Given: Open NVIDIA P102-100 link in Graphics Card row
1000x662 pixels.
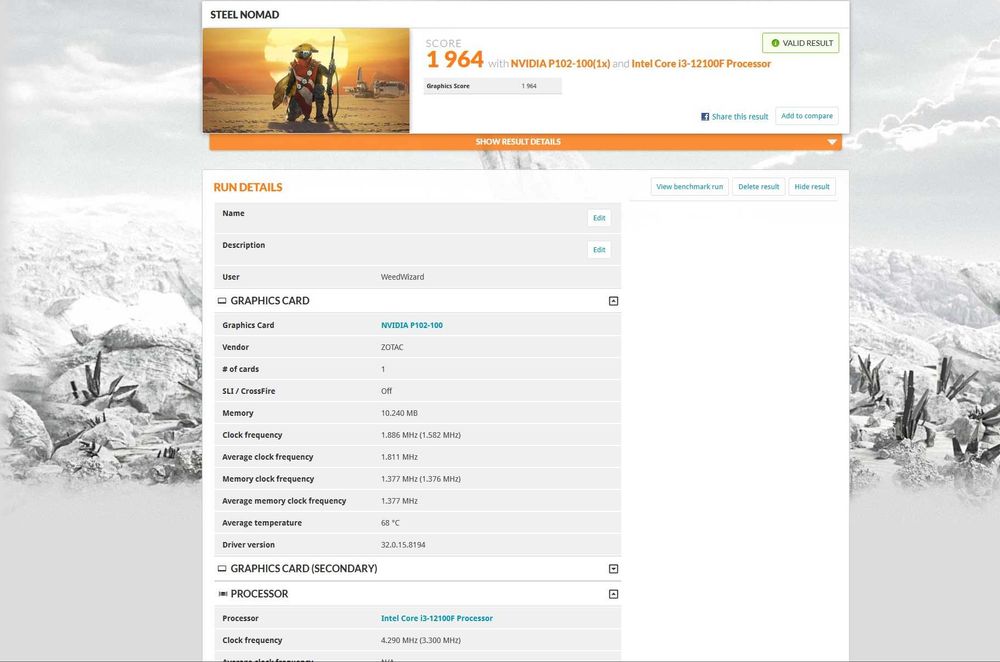Looking at the screenshot, I should [412, 325].
